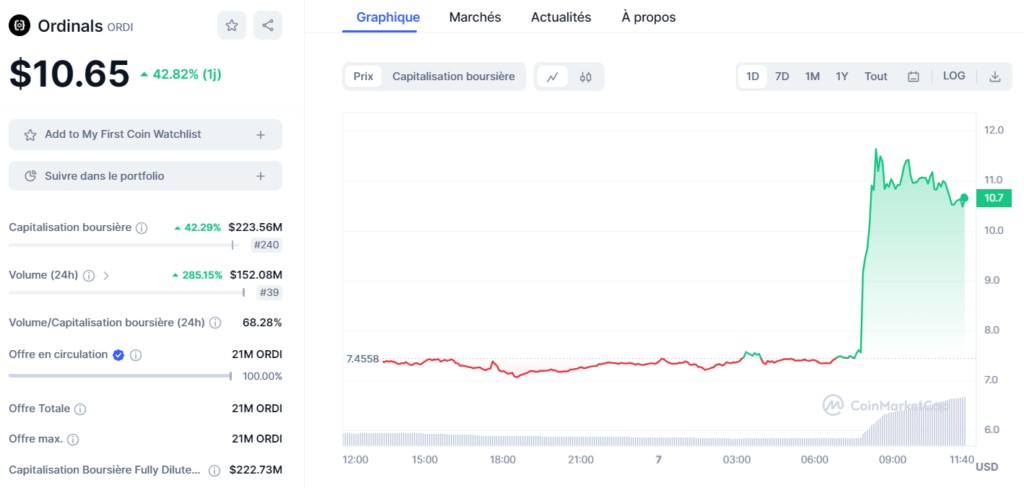Image resolution: width=1024 pixels, height=488 pixels.
Task: Click Suivre dans le portfolio
Action: (145, 176)
